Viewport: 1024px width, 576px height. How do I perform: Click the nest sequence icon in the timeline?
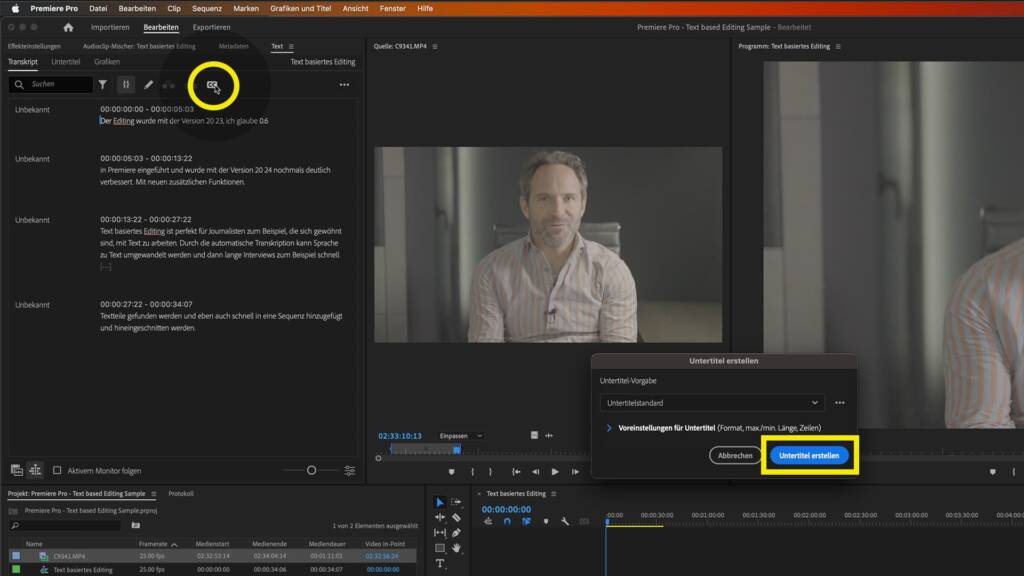488,521
